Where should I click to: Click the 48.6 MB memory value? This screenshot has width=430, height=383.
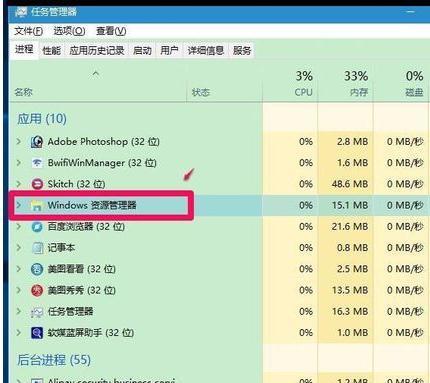point(350,184)
